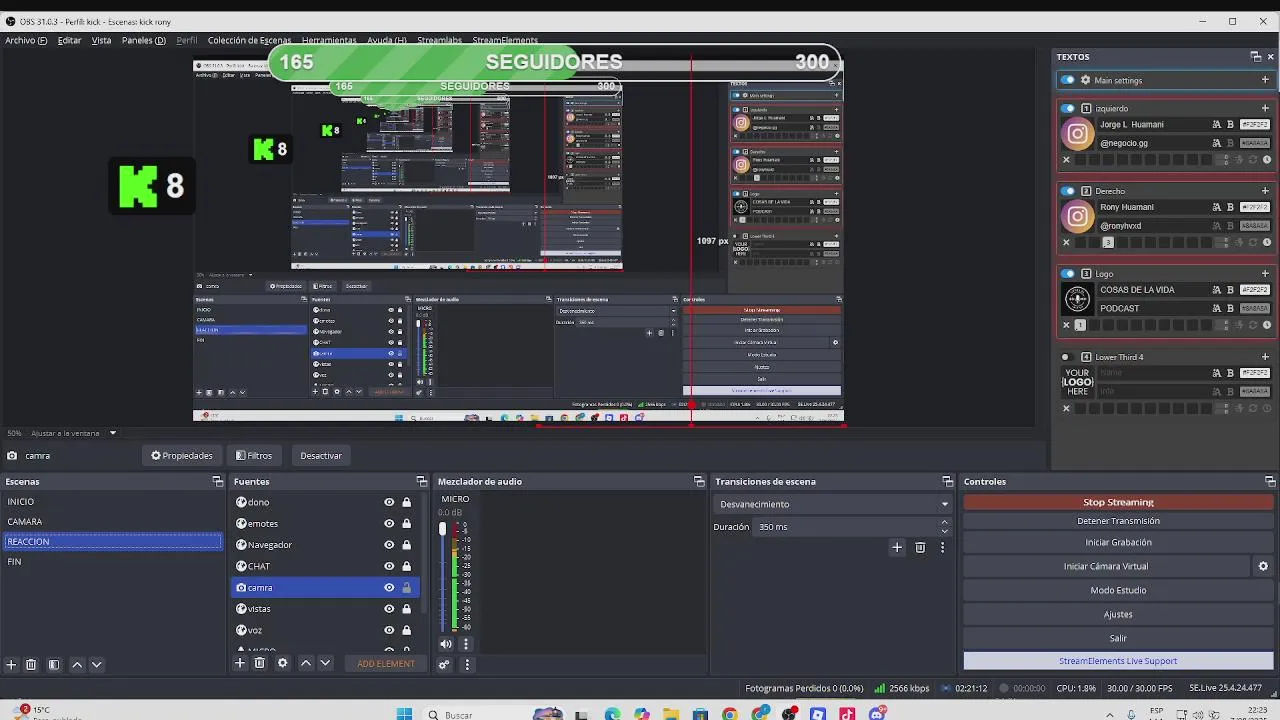Delete the selected scene with the trash icon

pyautogui.click(x=31, y=664)
